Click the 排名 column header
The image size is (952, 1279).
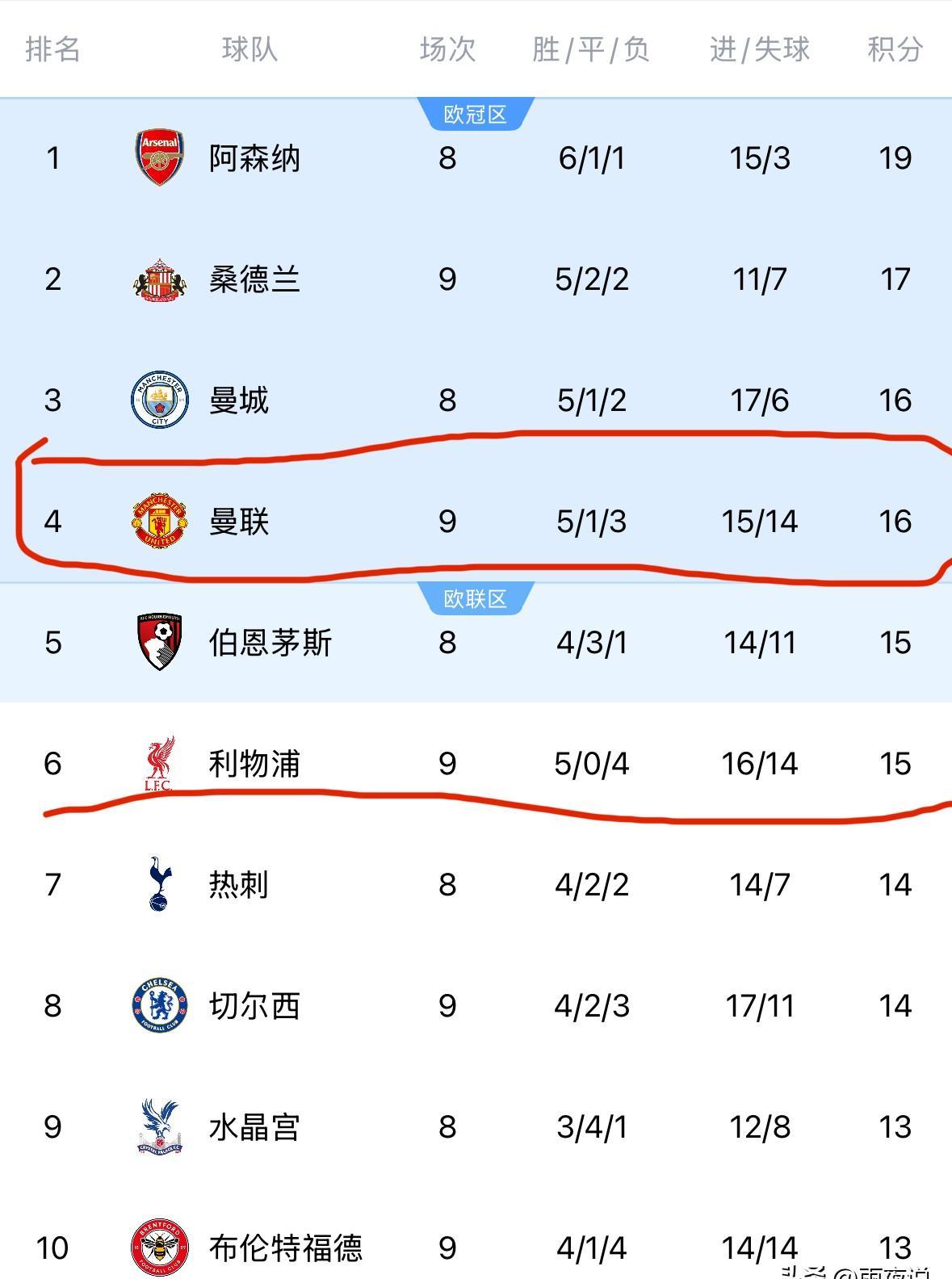53,49
